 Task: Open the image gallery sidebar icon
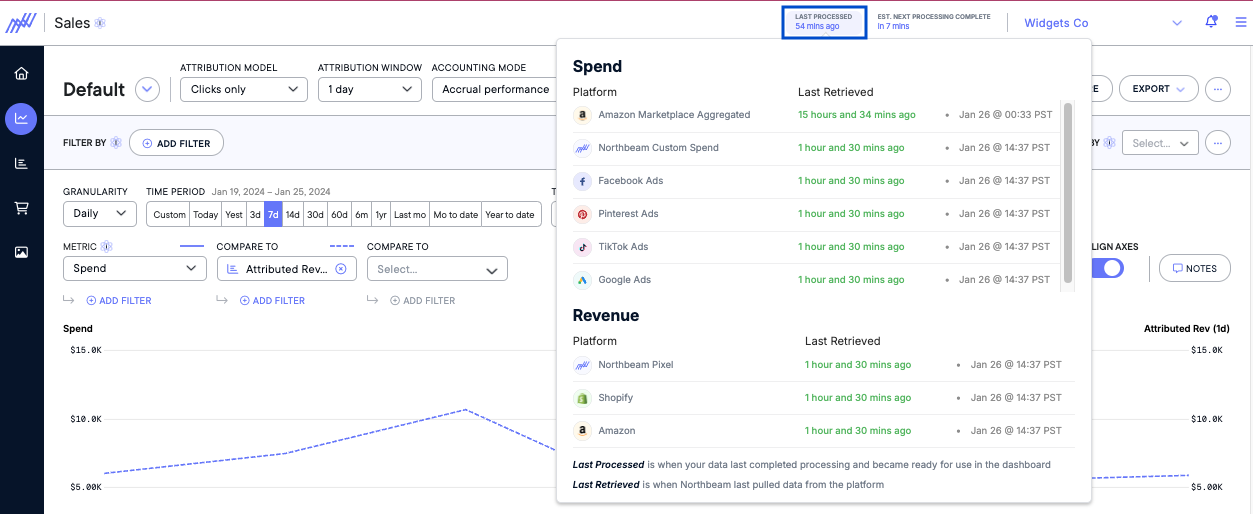click(21, 252)
